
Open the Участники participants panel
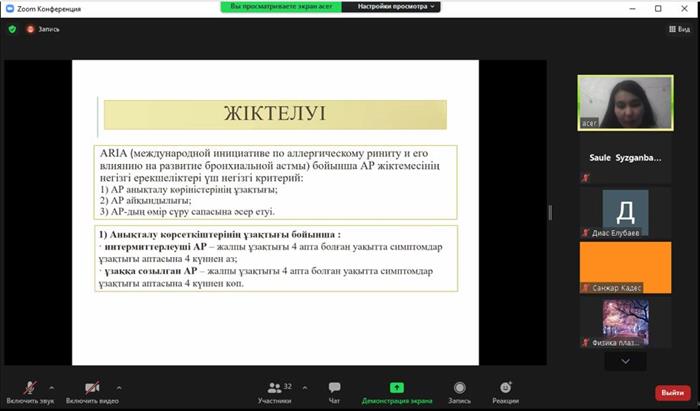coord(274,393)
